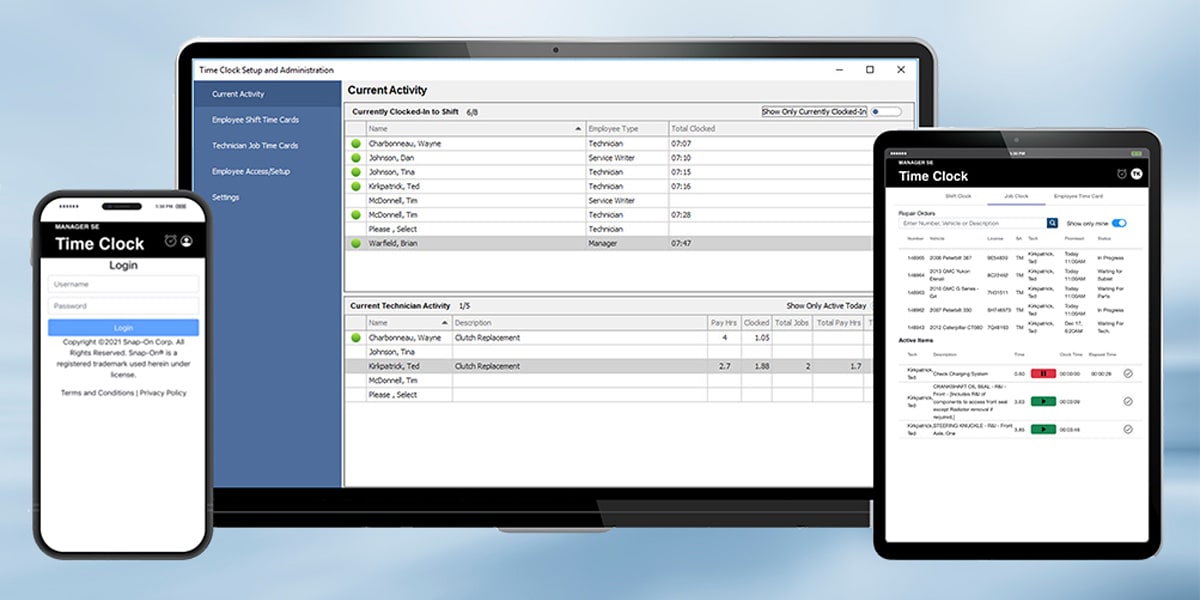Tap the alarm clock icon on the phone

click(x=171, y=241)
